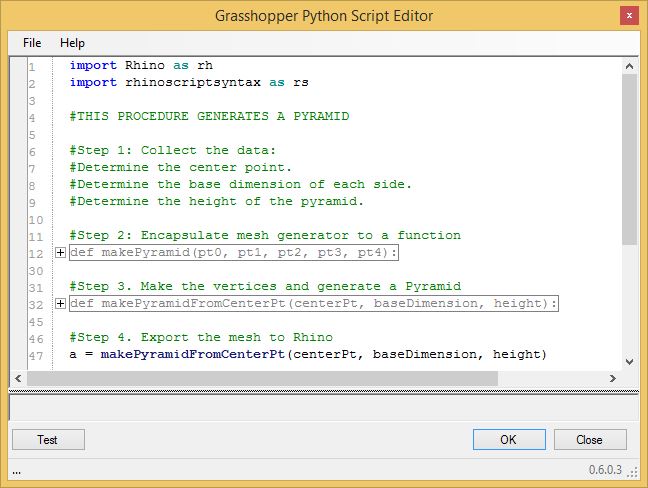Click the vertical scrollbar thumb
The width and height of the screenshot is (648, 488).
coord(629,159)
